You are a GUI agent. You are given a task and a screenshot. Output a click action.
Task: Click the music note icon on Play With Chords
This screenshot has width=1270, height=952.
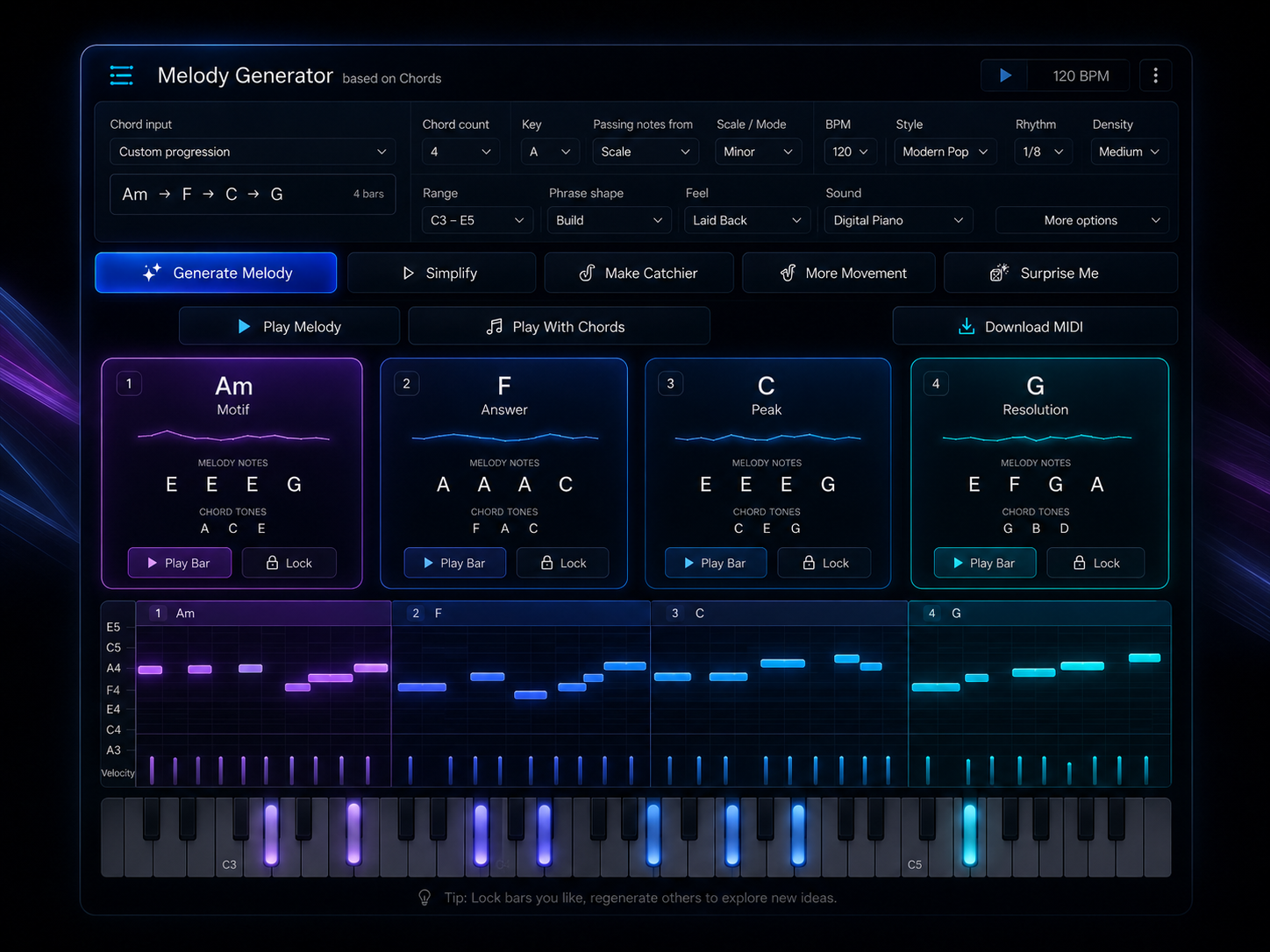(495, 326)
